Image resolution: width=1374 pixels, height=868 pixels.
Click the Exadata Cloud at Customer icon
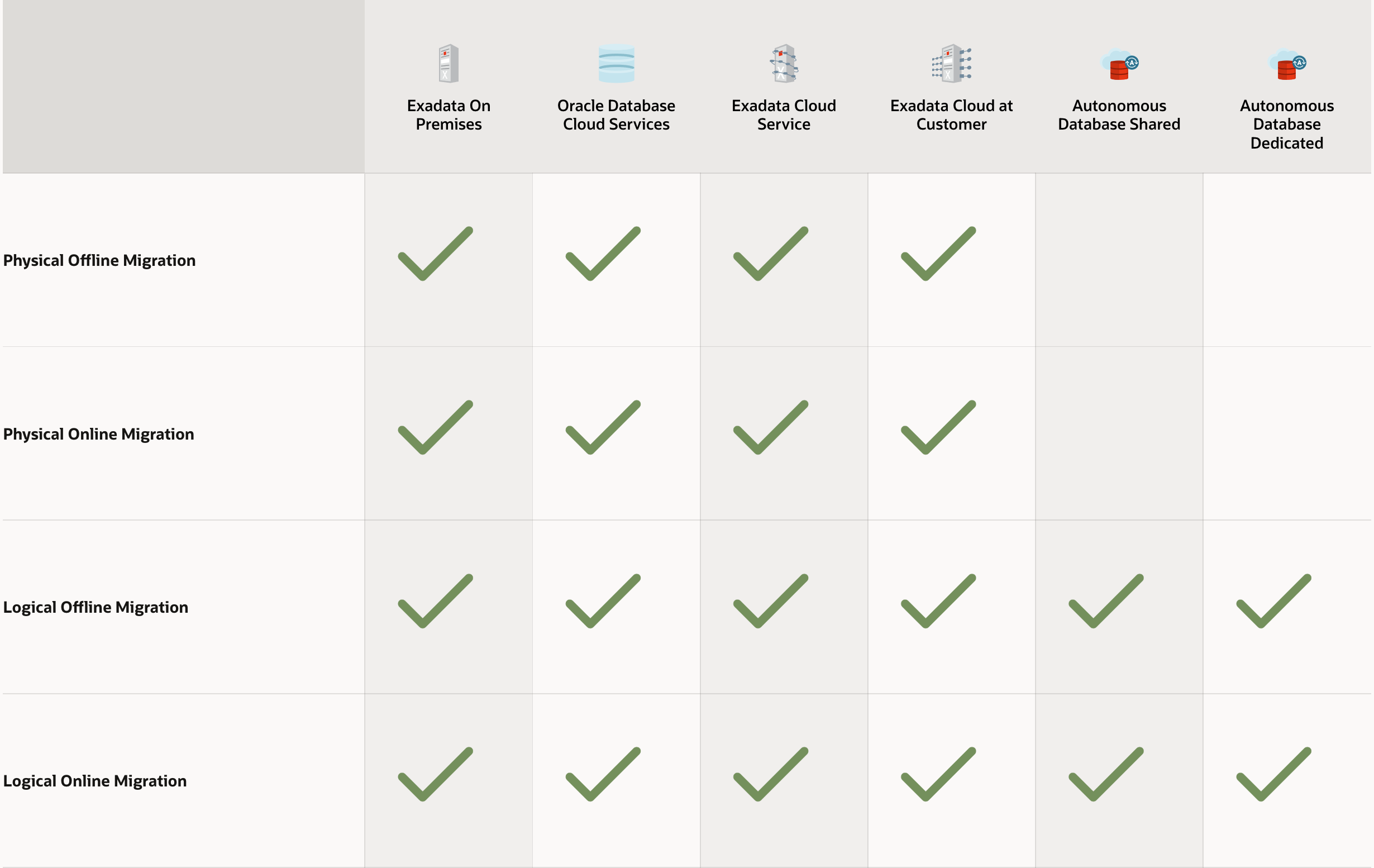click(951, 63)
